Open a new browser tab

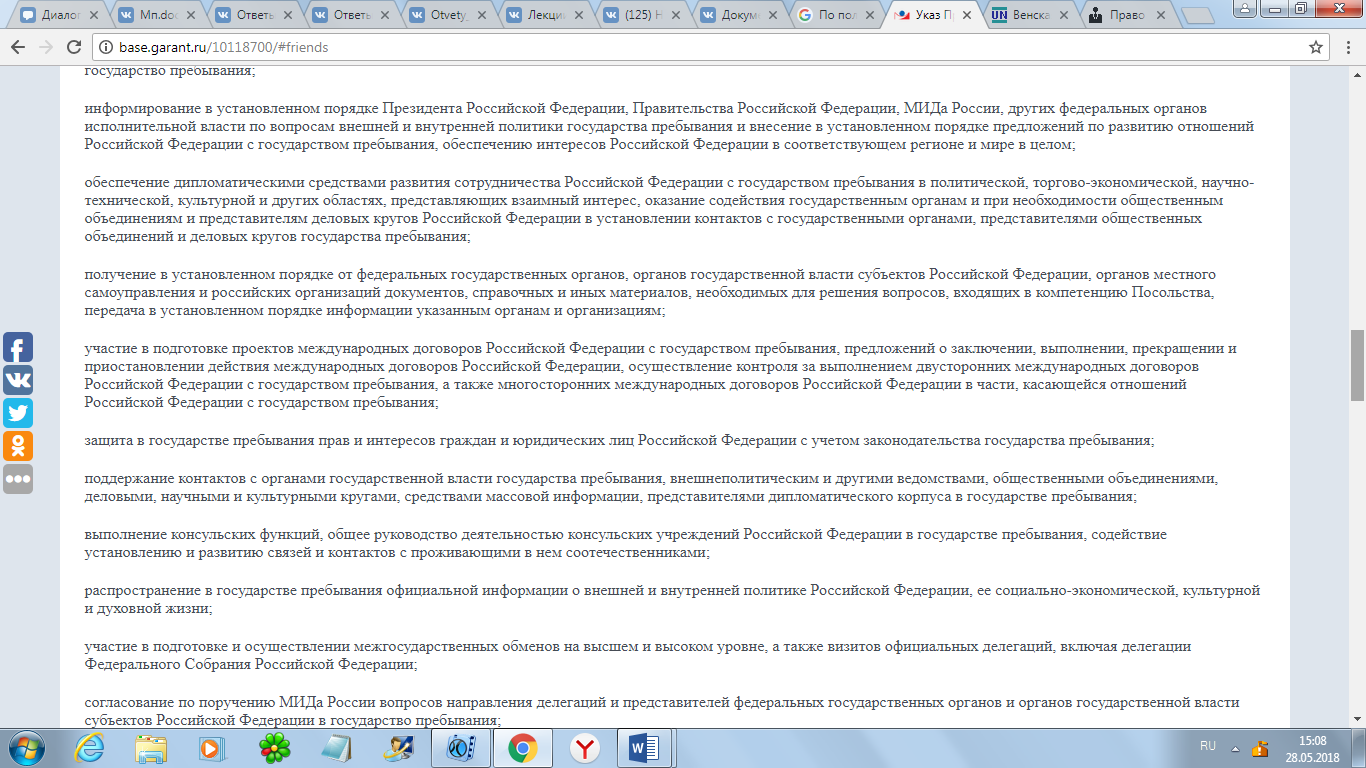coord(1196,17)
